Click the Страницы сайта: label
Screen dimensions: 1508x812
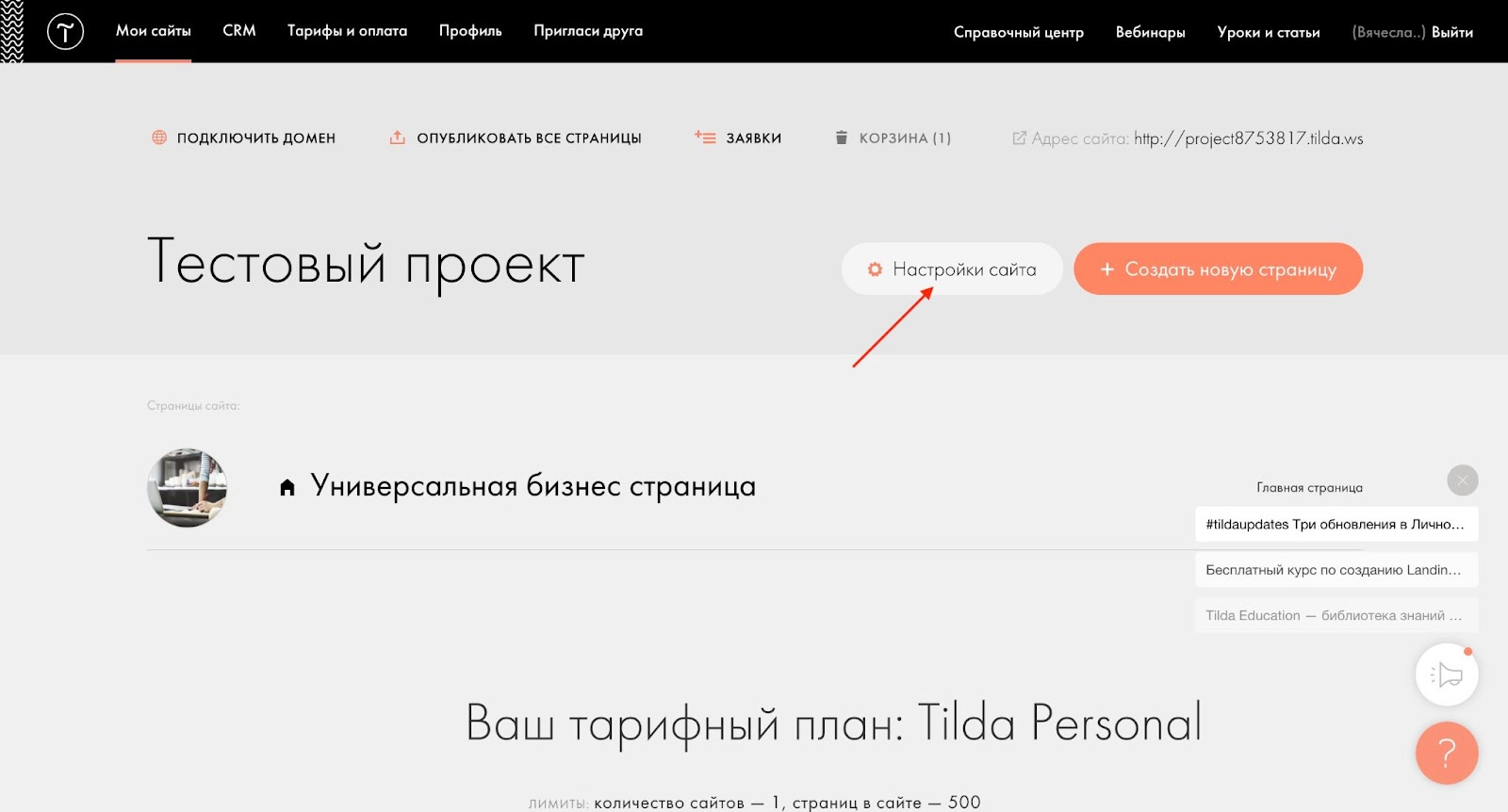[x=193, y=406]
